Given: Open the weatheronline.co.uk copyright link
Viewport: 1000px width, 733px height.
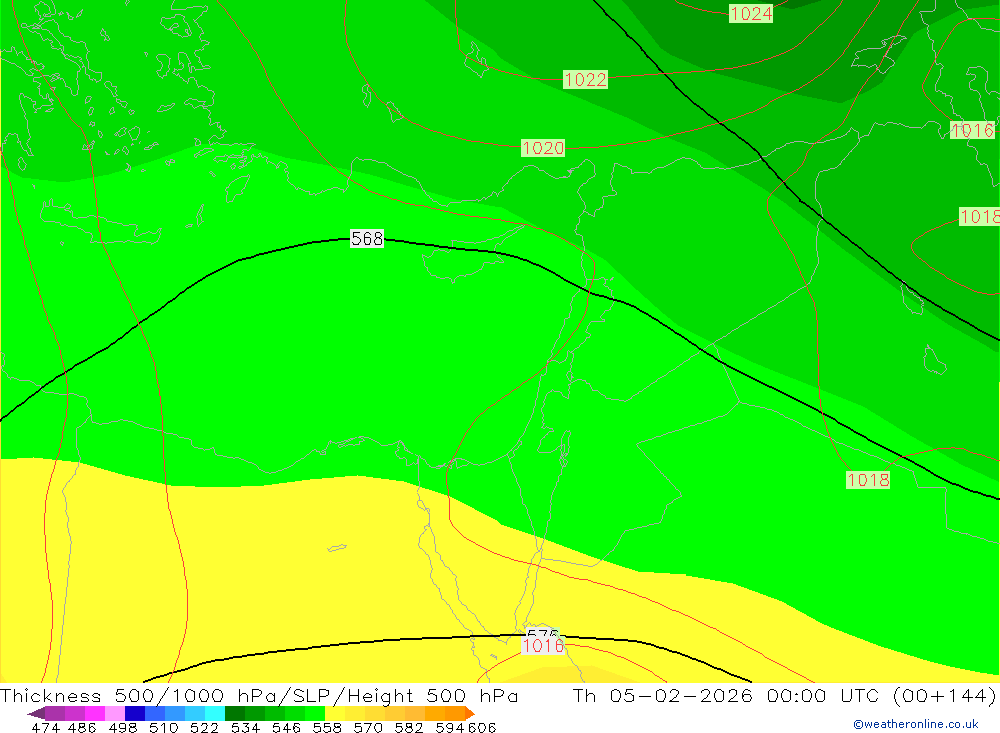Looking at the screenshot, I should (x=915, y=724).
